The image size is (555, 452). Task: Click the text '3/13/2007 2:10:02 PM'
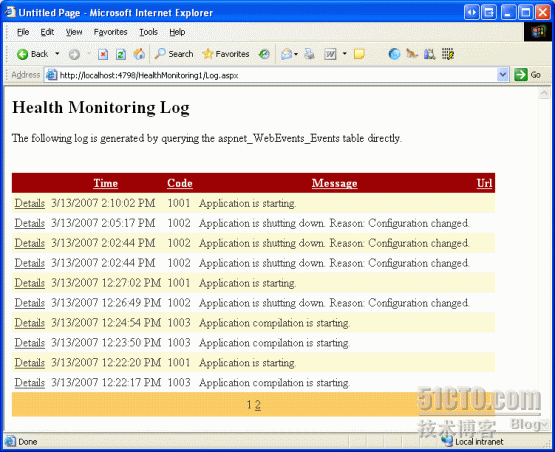point(103,203)
